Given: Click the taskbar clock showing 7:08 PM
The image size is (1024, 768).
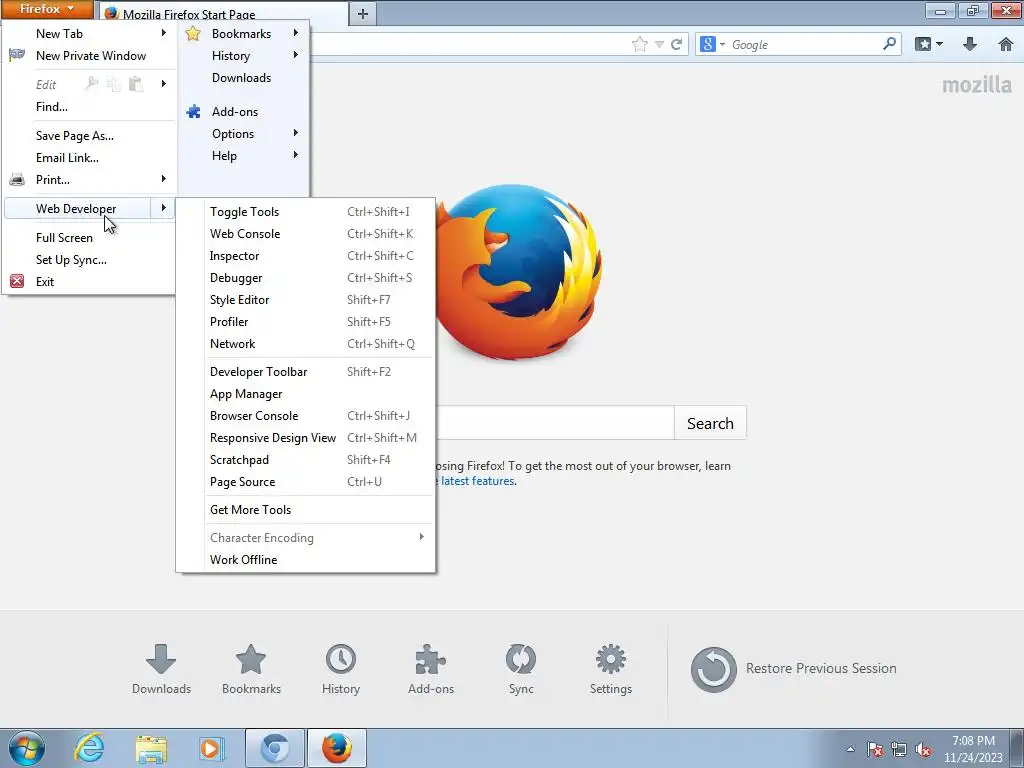Looking at the screenshot, I should click(x=973, y=749).
